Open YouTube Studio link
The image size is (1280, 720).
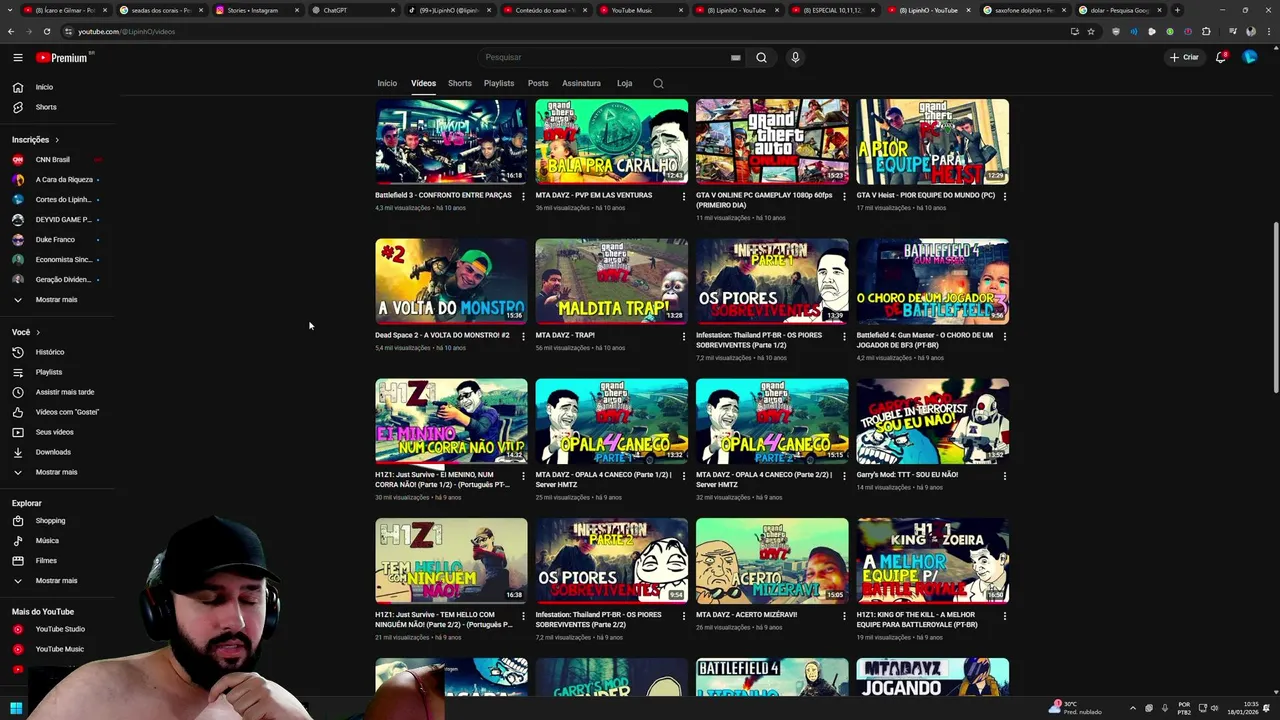point(62,629)
